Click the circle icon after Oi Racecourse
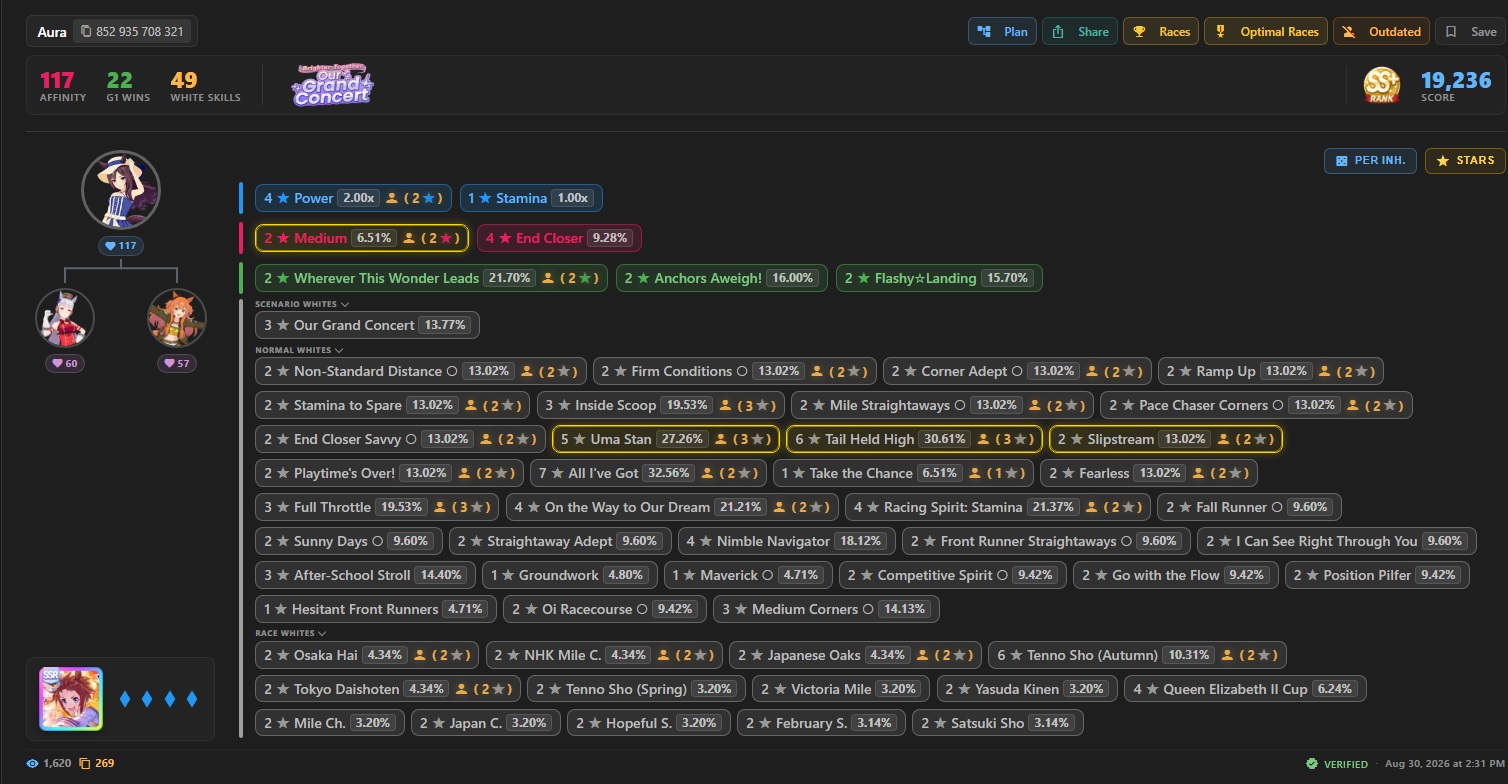Screen dimensions: 1508x784 (642, 609)
